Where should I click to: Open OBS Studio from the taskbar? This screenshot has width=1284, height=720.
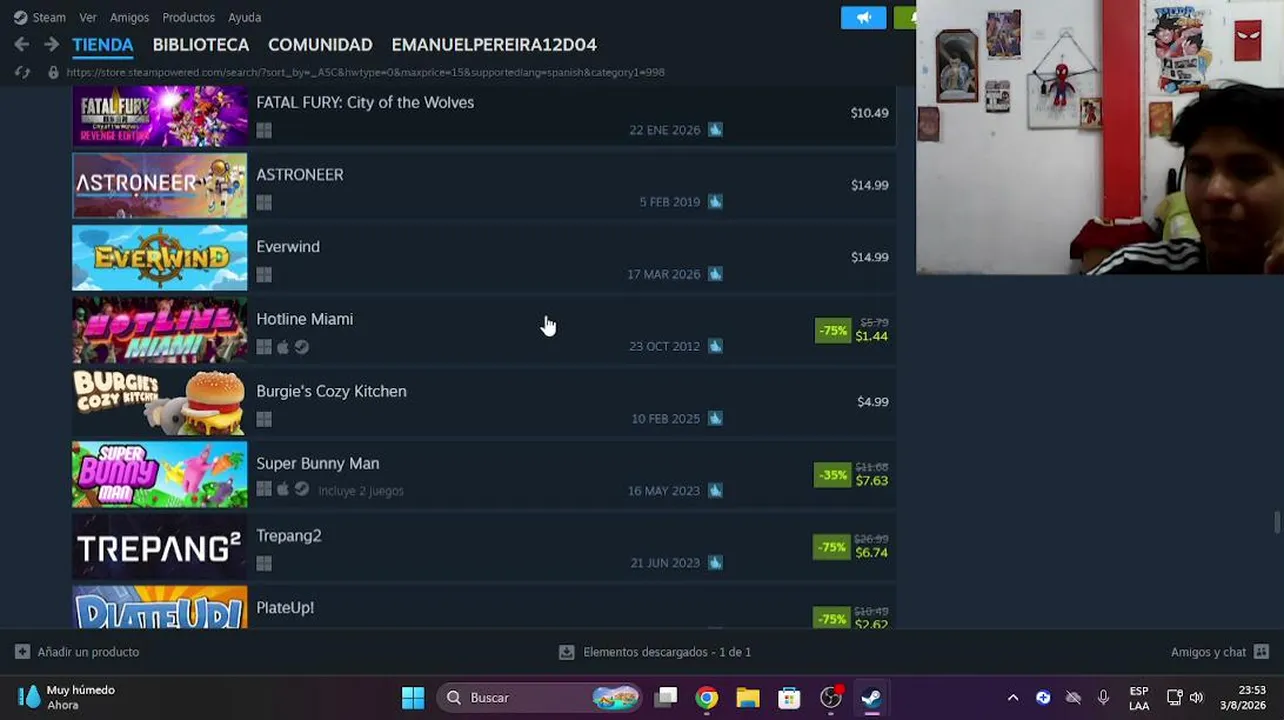click(x=830, y=698)
